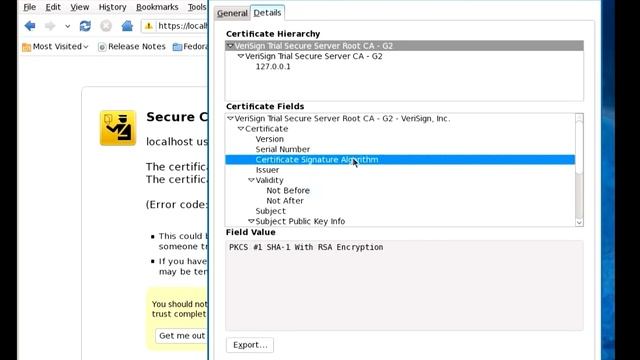Select VeriSign Trial Secure Server CA - G2 in hierarchy

tap(313, 56)
